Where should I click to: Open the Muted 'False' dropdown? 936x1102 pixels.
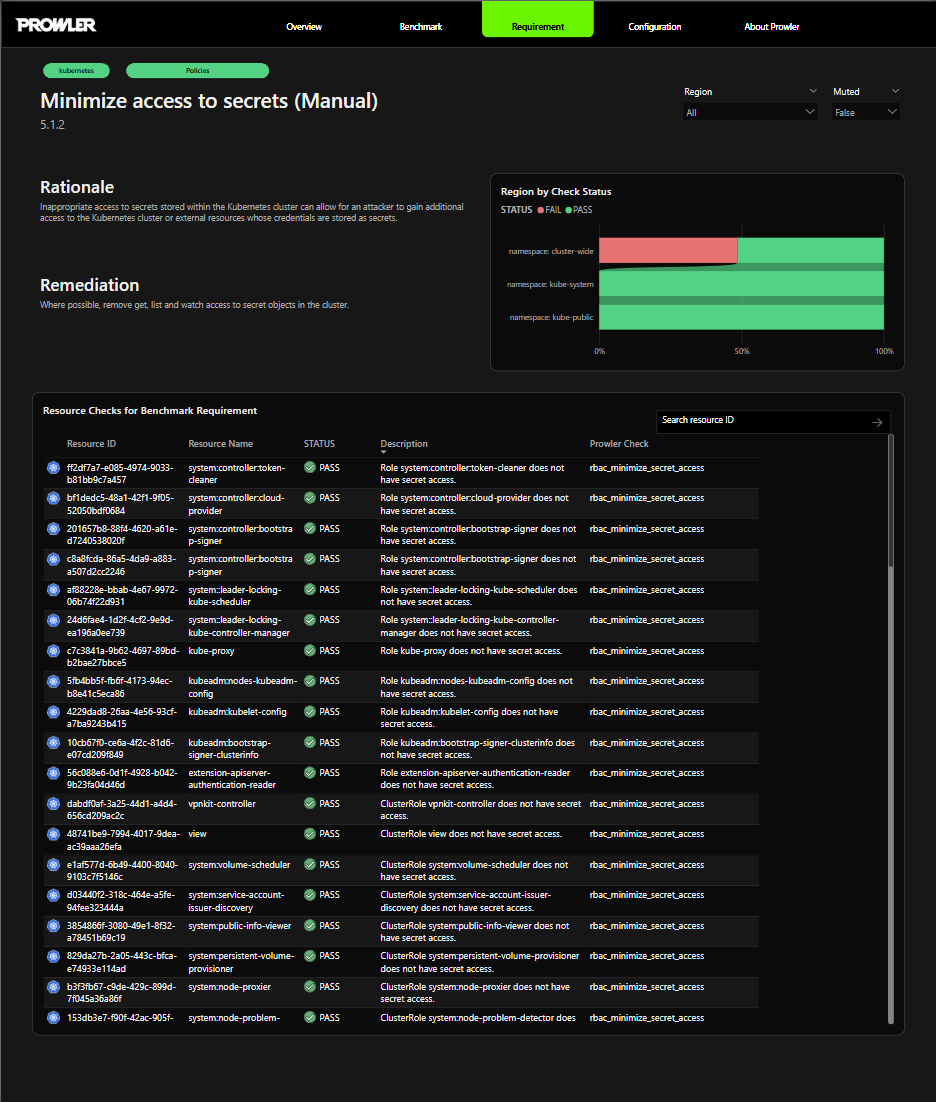point(866,112)
